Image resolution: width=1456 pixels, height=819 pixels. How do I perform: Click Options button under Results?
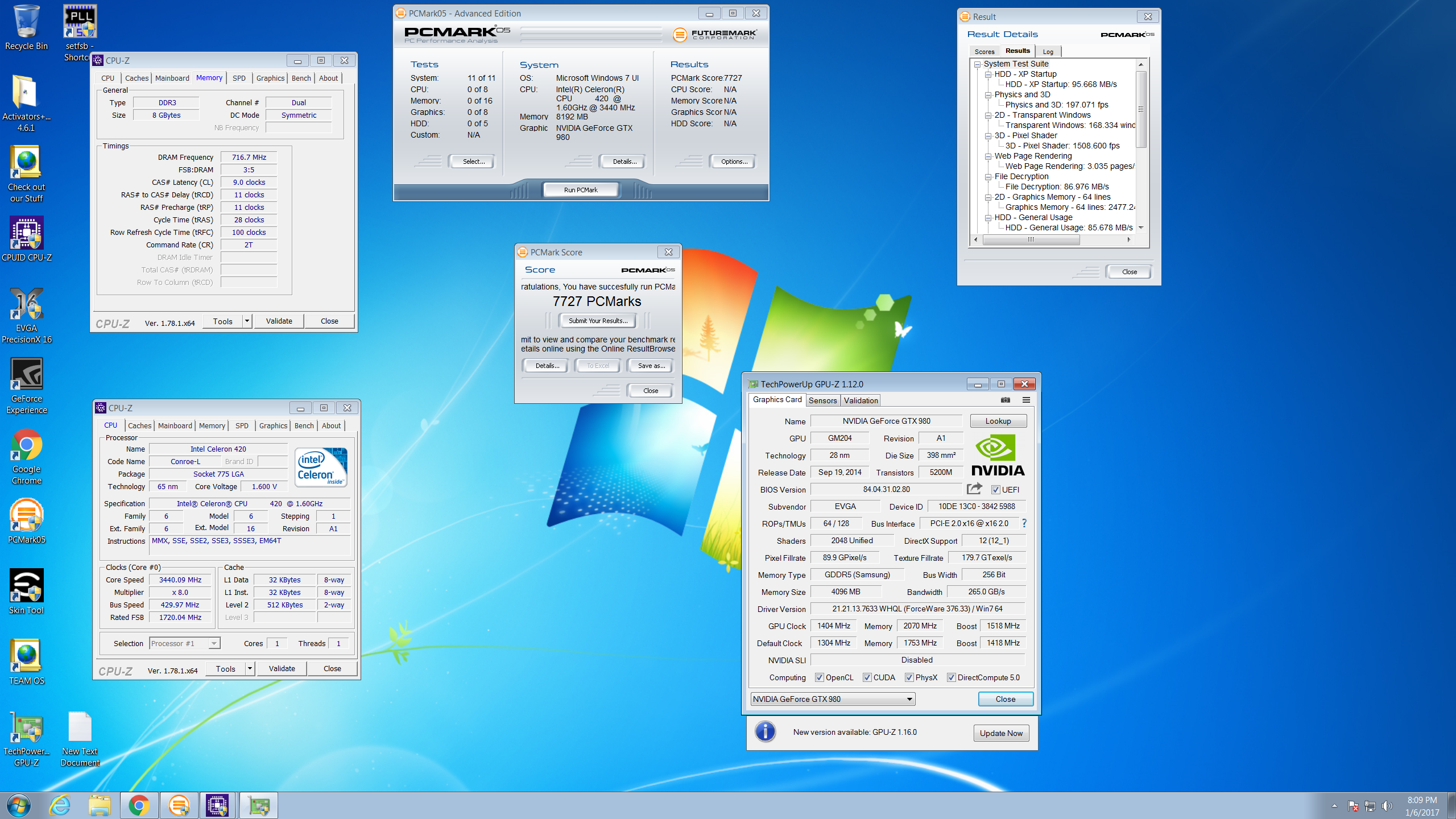click(734, 162)
